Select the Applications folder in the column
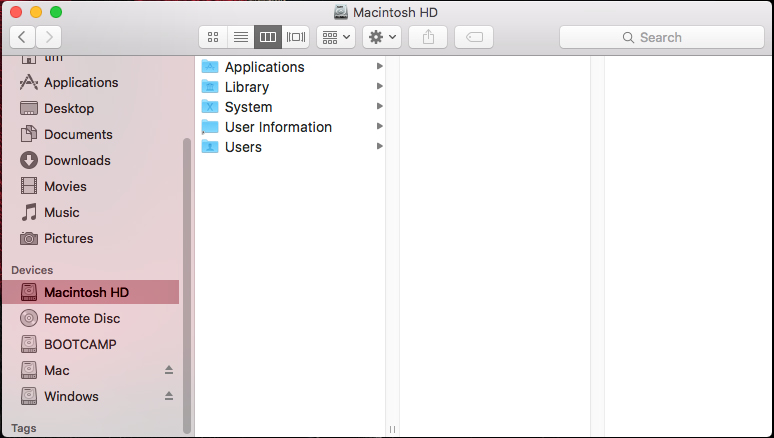 292,67
